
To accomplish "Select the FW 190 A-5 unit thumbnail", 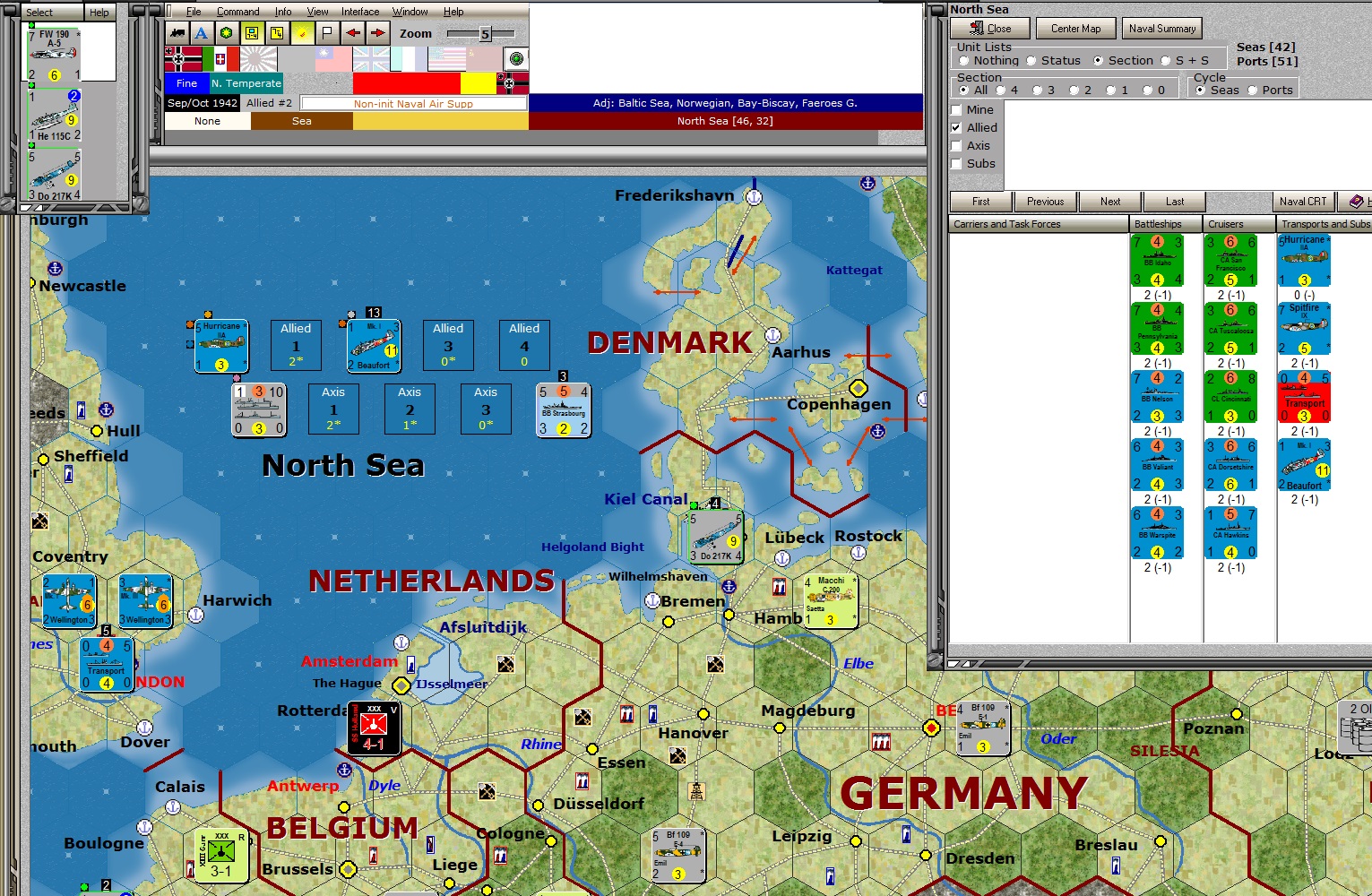I will point(54,55).
